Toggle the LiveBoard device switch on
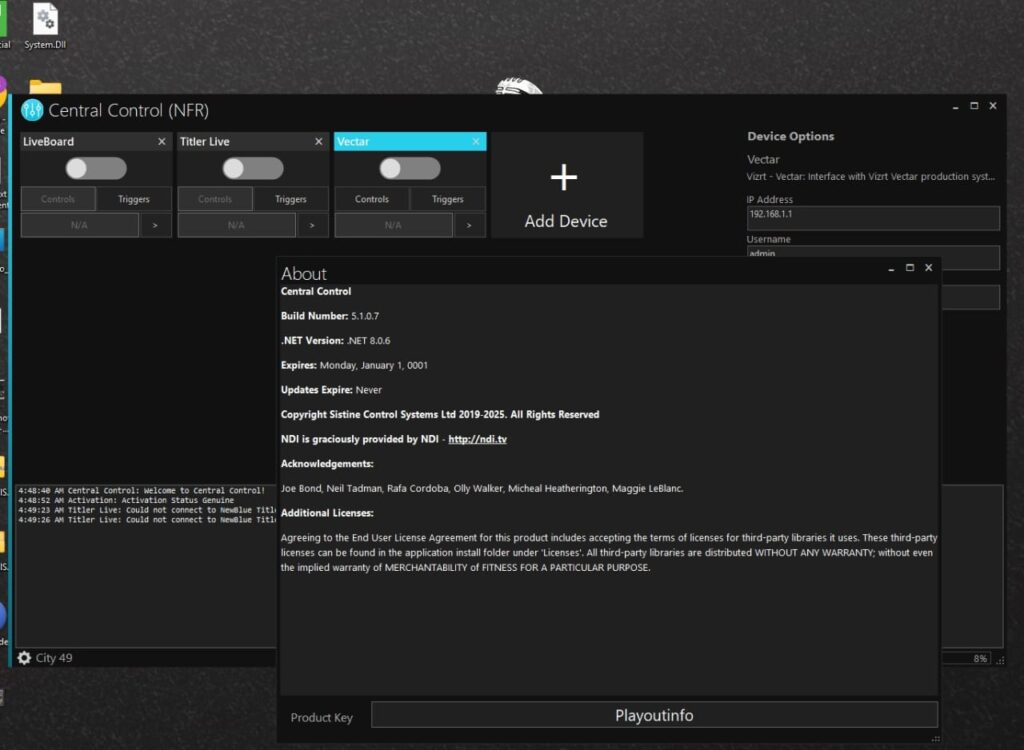Screen dimensions: 1024x750 (x=96, y=169)
